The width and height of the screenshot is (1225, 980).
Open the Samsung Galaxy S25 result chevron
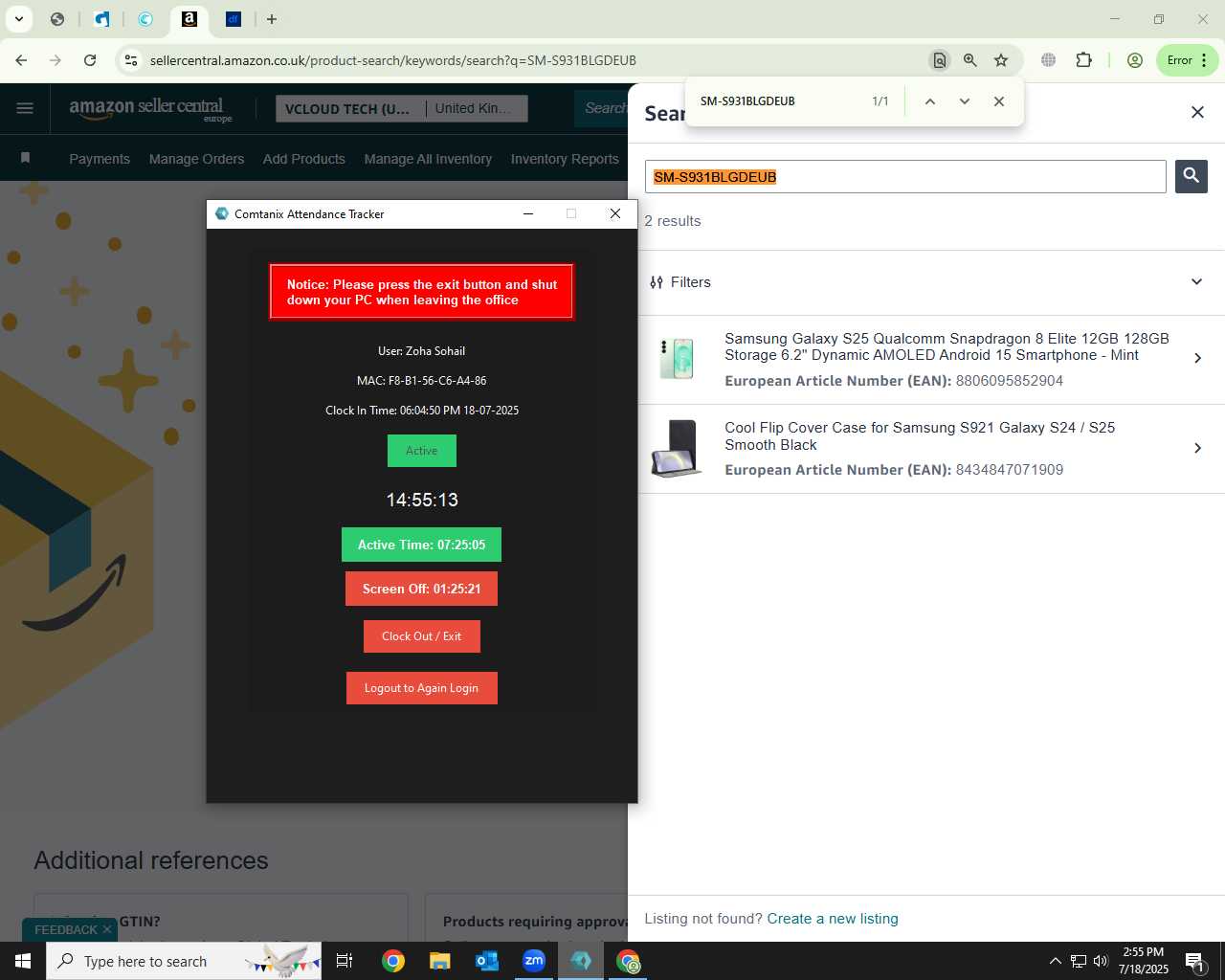(1197, 358)
